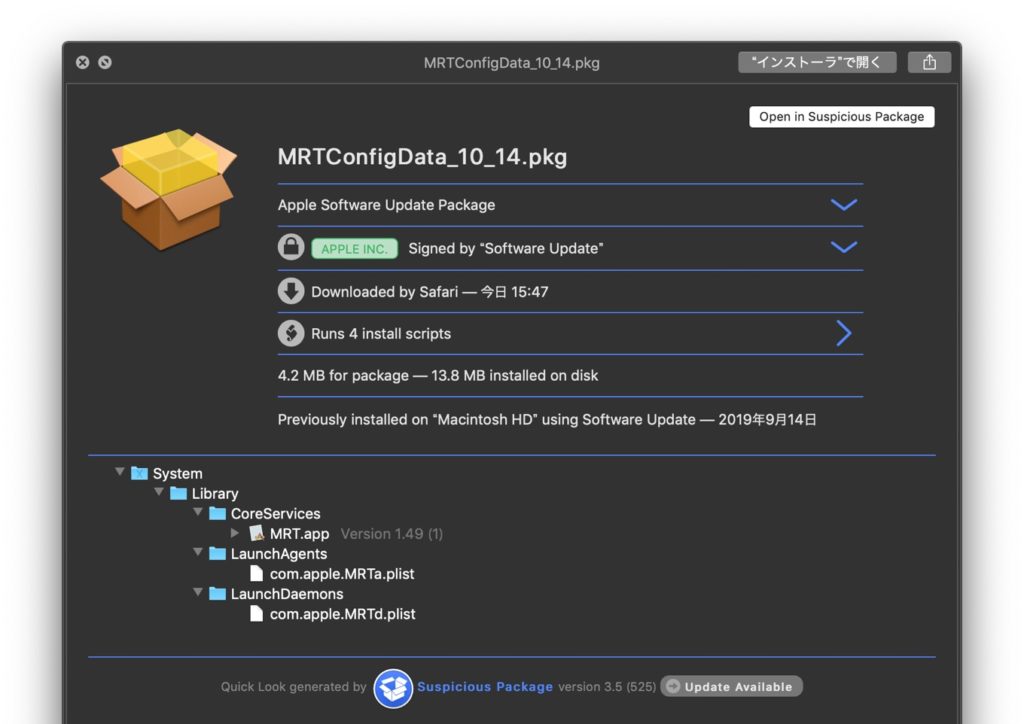Click the com.apple.MRTa.plist file icon
Screen dimensions: 1024x724
pos(258,573)
